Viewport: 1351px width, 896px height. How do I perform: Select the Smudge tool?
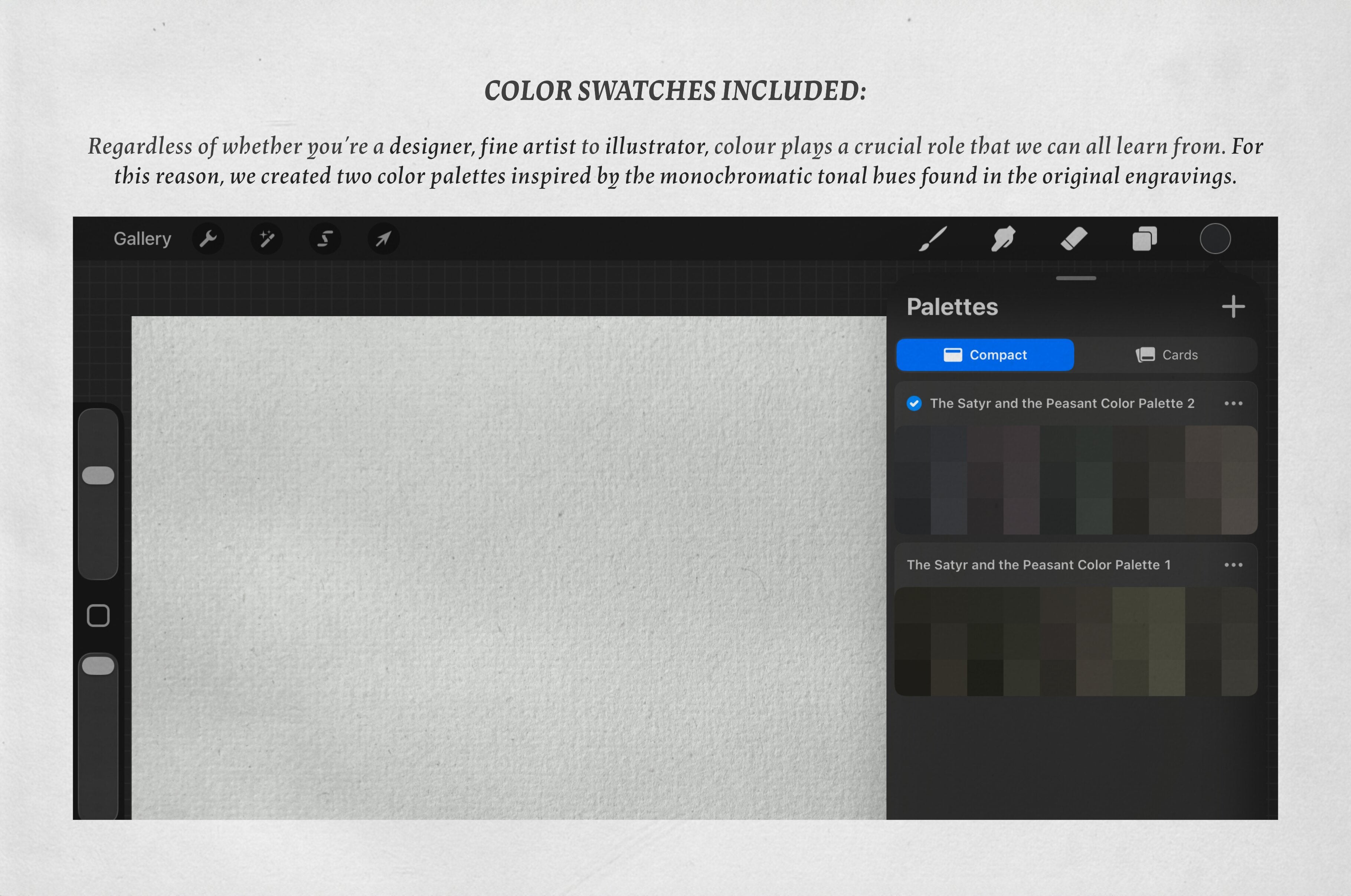tap(1003, 239)
